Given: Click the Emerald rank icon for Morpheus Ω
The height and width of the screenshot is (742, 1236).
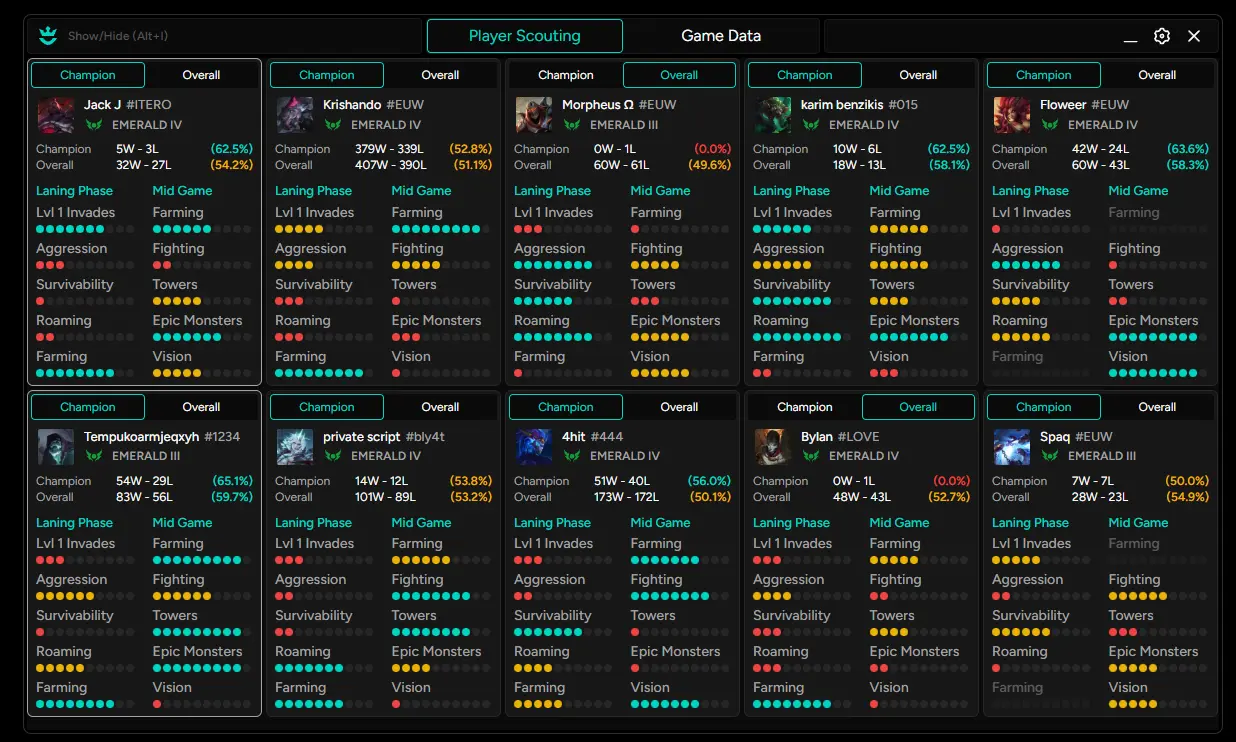Looking at the screenshot, I should pos(572,125).
